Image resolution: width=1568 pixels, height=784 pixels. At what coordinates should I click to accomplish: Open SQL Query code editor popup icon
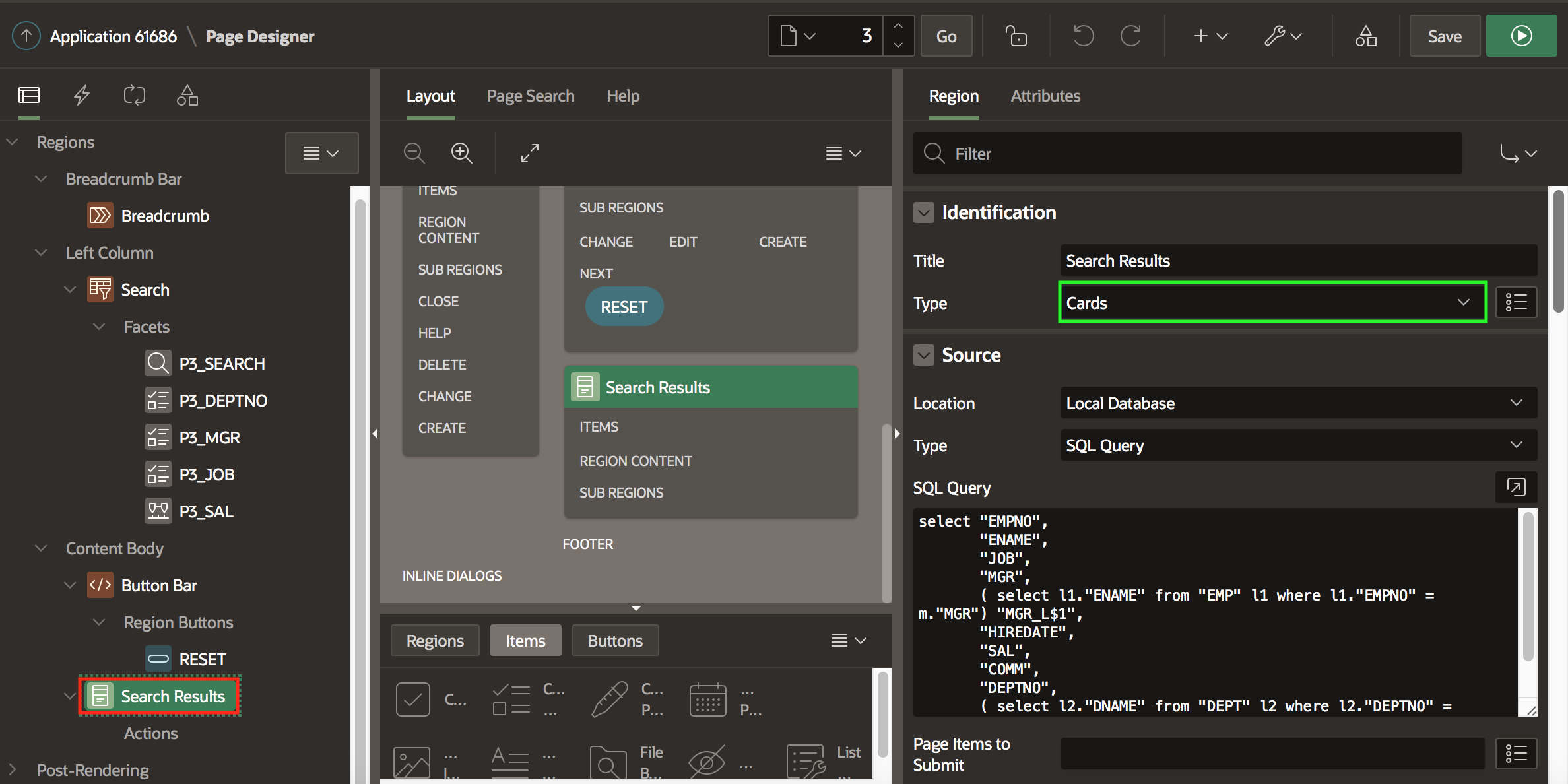point(1516,488)
